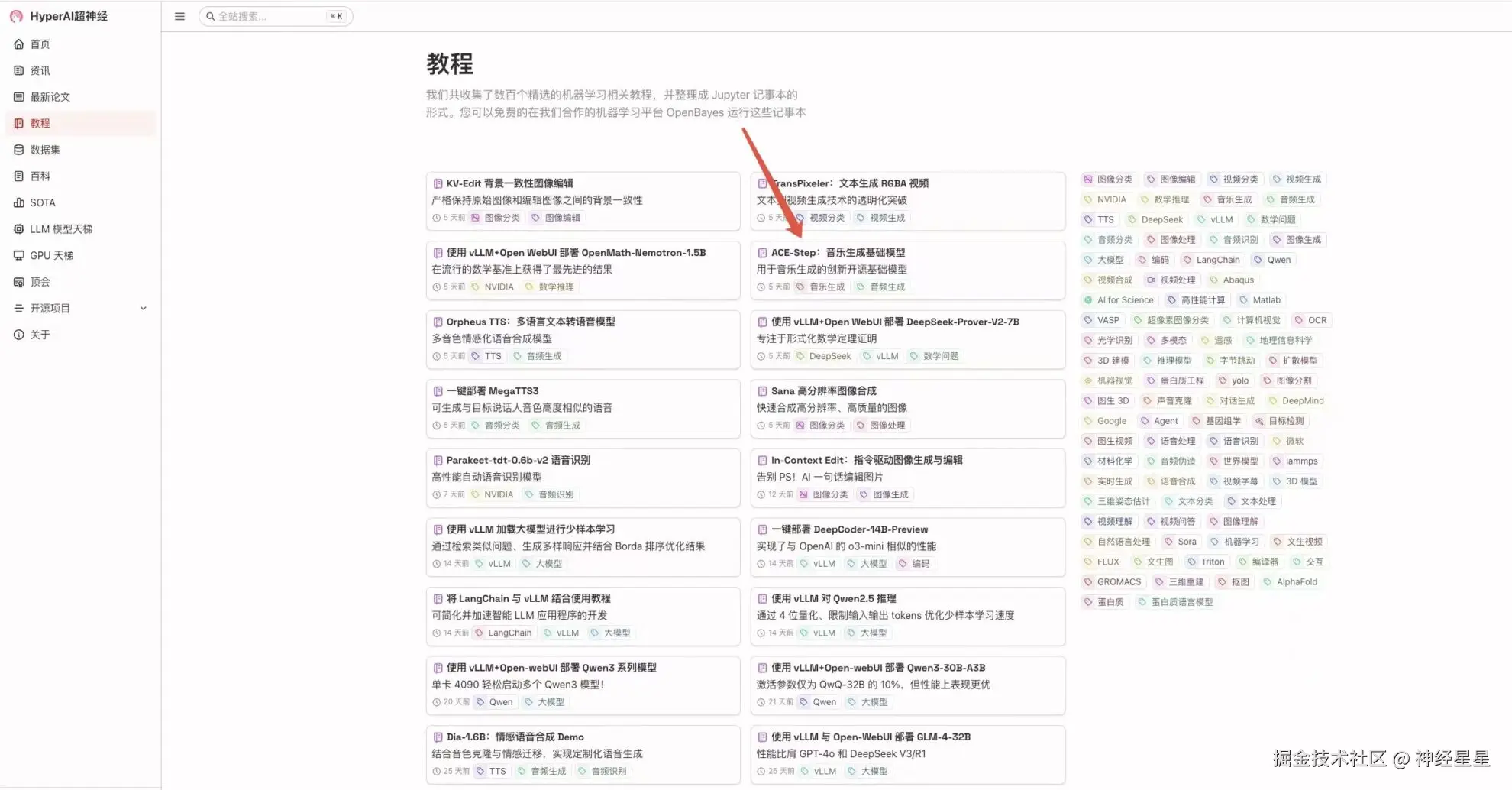
Task: Filter by Matlab tag
Action: 1260,300
